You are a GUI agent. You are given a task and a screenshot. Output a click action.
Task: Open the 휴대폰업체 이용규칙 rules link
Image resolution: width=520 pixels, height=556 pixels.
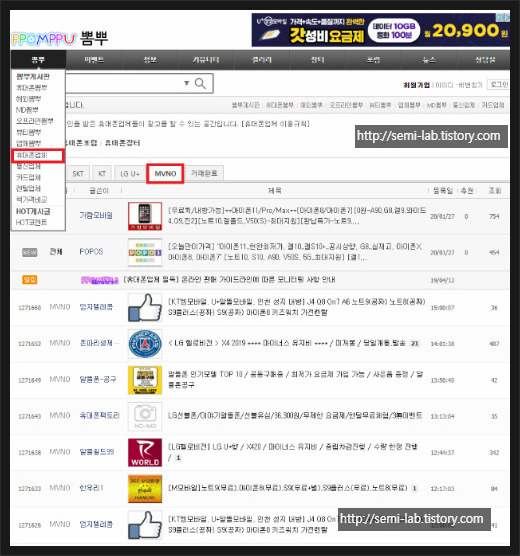coord(275,124)
